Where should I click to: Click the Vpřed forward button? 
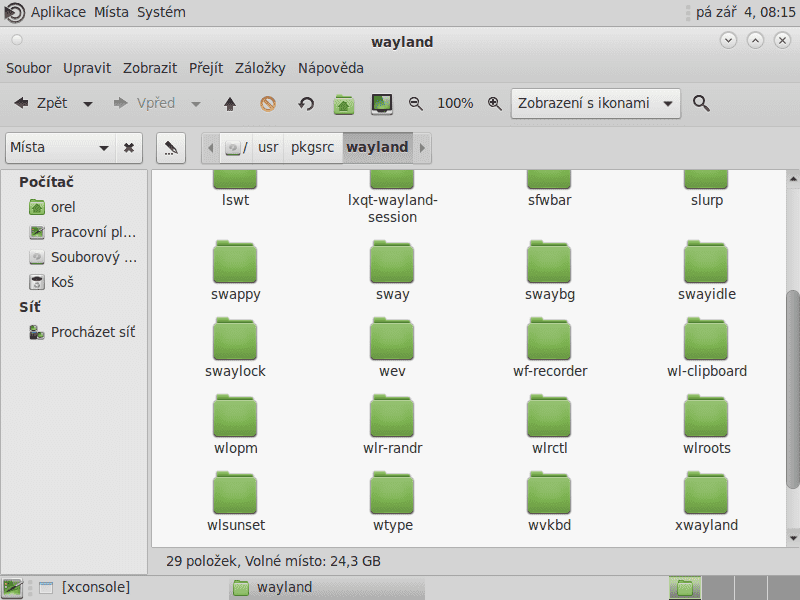click(x=144, y=104)
